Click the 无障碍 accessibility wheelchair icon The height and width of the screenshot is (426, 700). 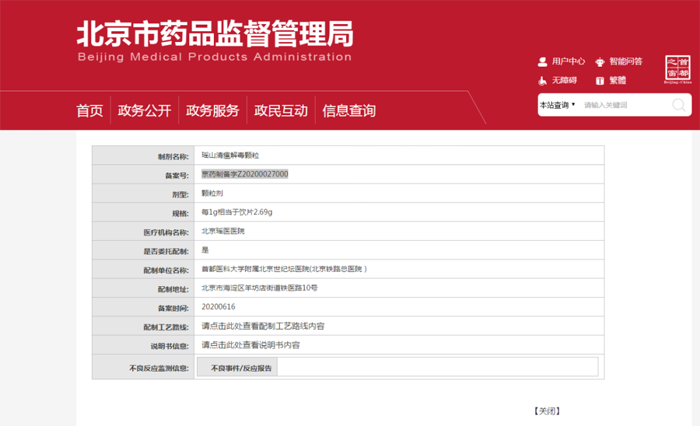[x=542, y=80]
